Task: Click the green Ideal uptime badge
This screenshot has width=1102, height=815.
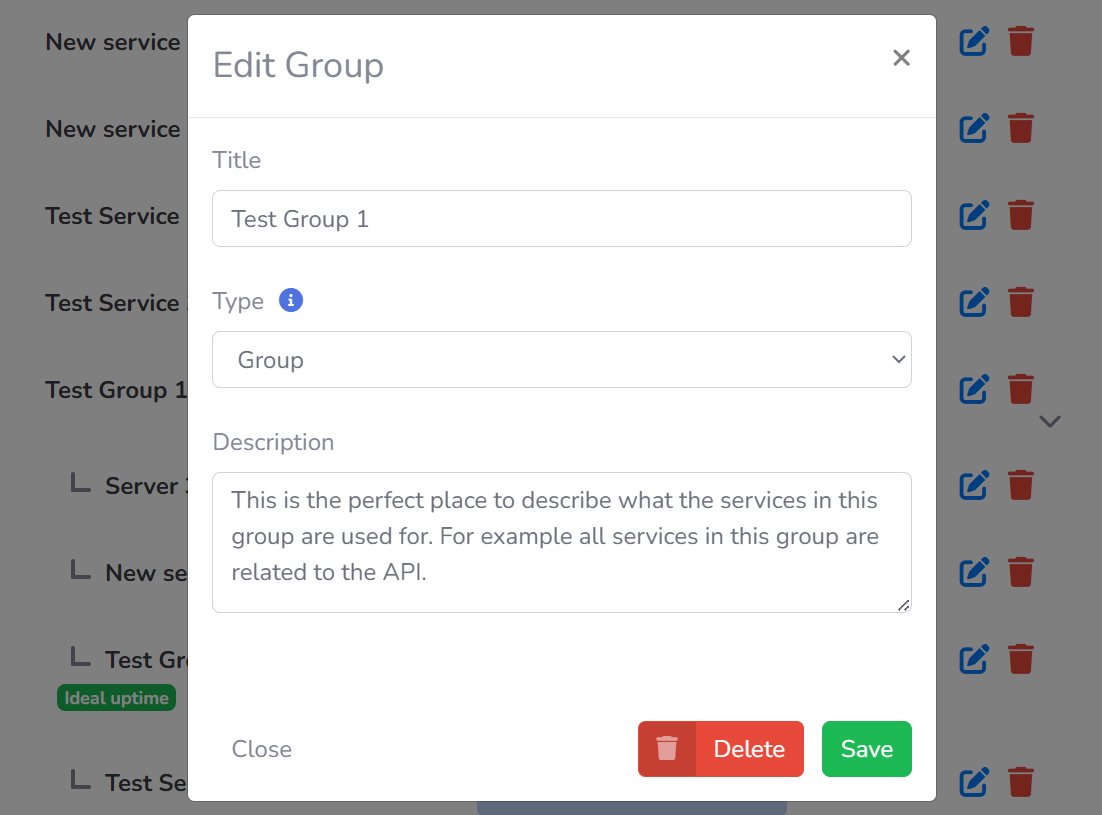Action: click(116, 697)
